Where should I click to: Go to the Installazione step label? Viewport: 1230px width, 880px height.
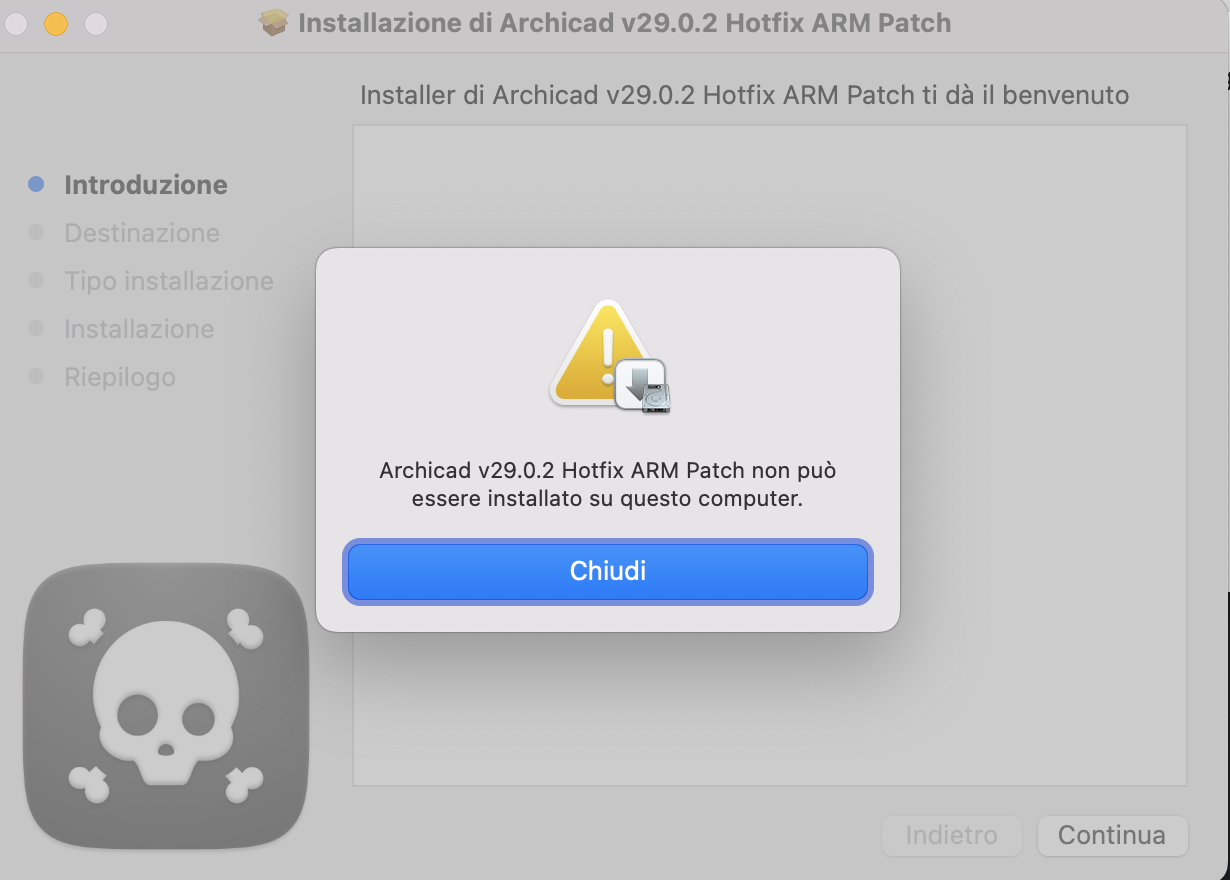(139, 329)
